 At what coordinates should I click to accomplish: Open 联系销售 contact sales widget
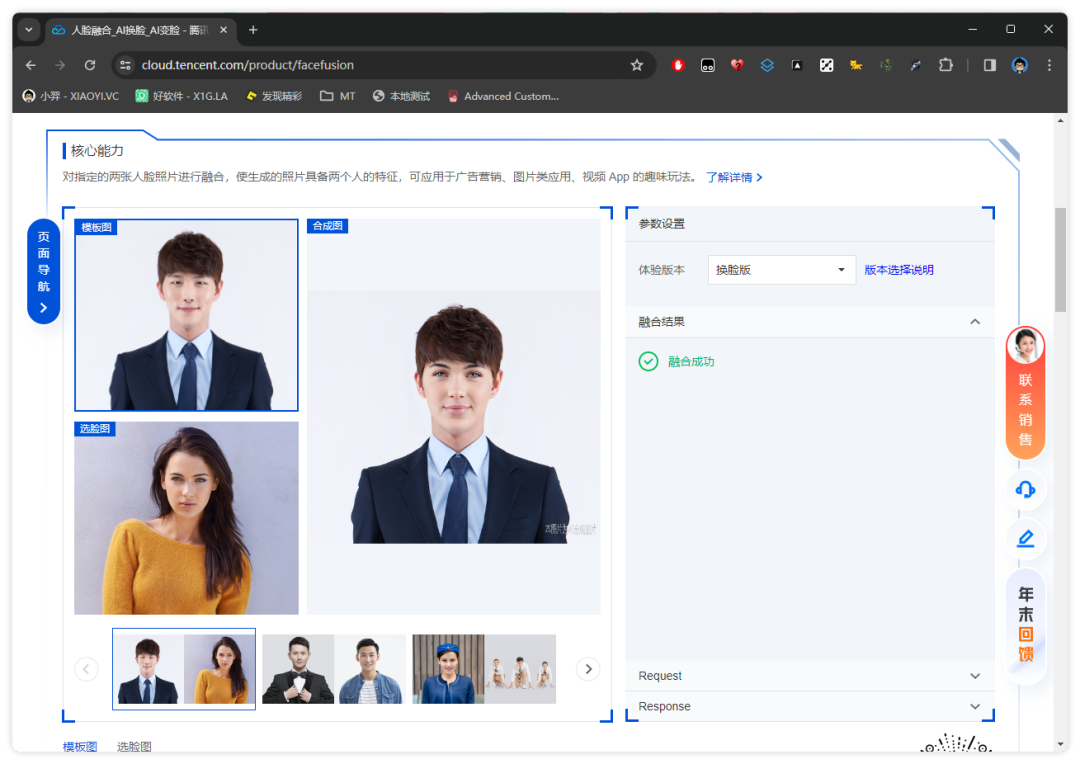click(1026, 393)
